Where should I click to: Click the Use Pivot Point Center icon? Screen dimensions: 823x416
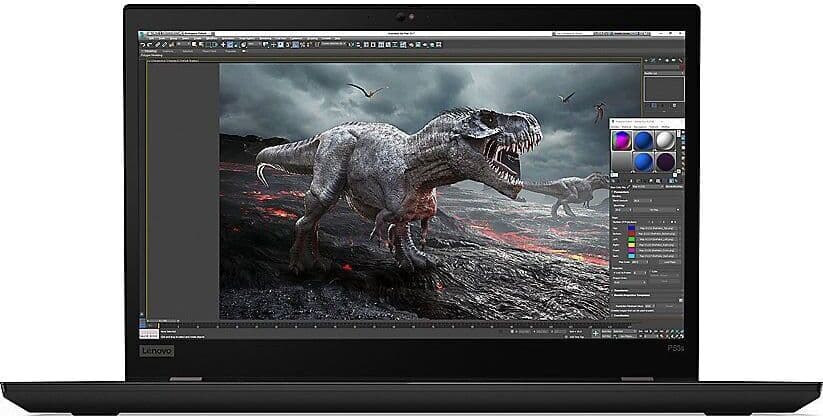(266, 45)
